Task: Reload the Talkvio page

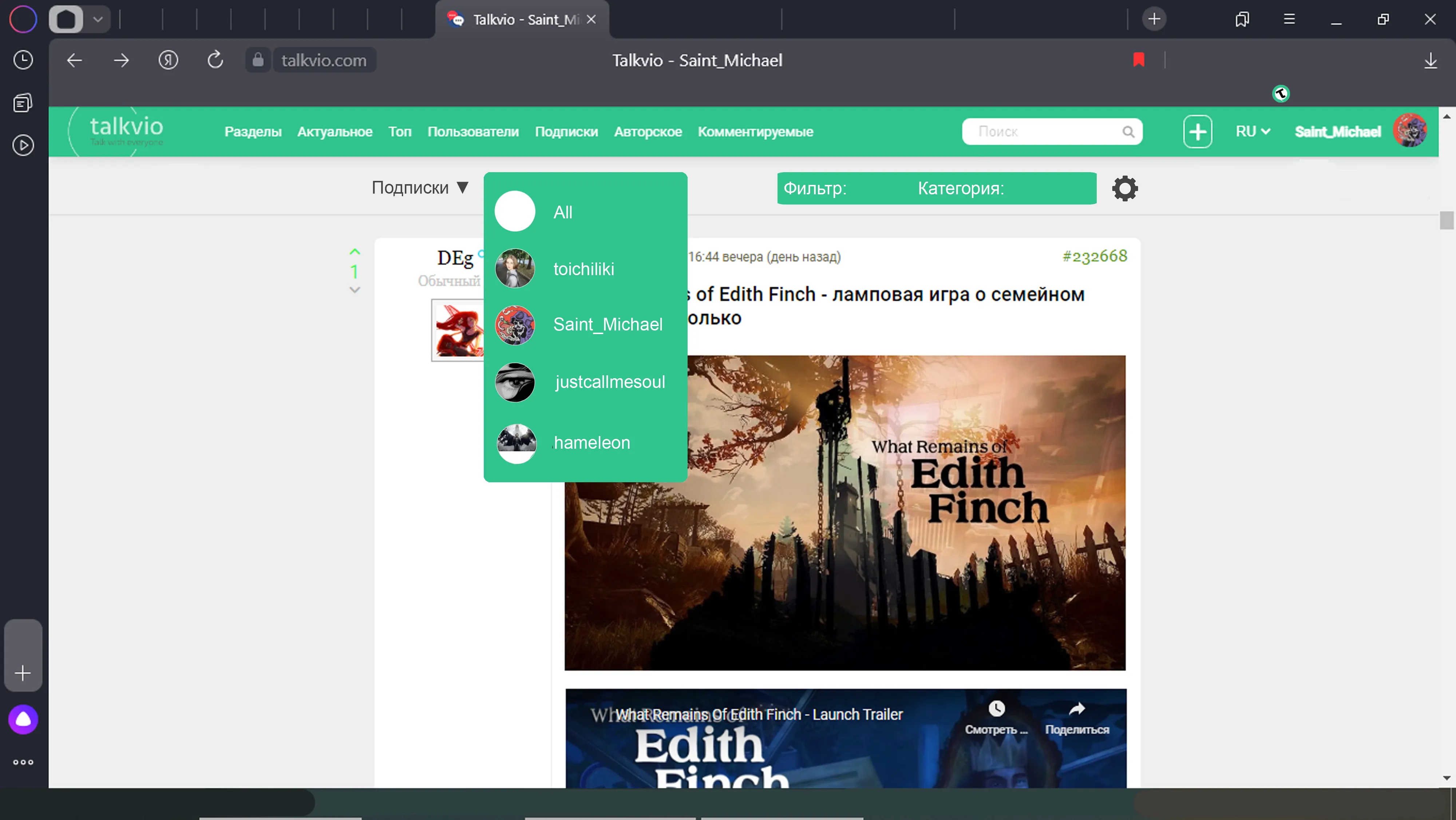Action: 215,60
